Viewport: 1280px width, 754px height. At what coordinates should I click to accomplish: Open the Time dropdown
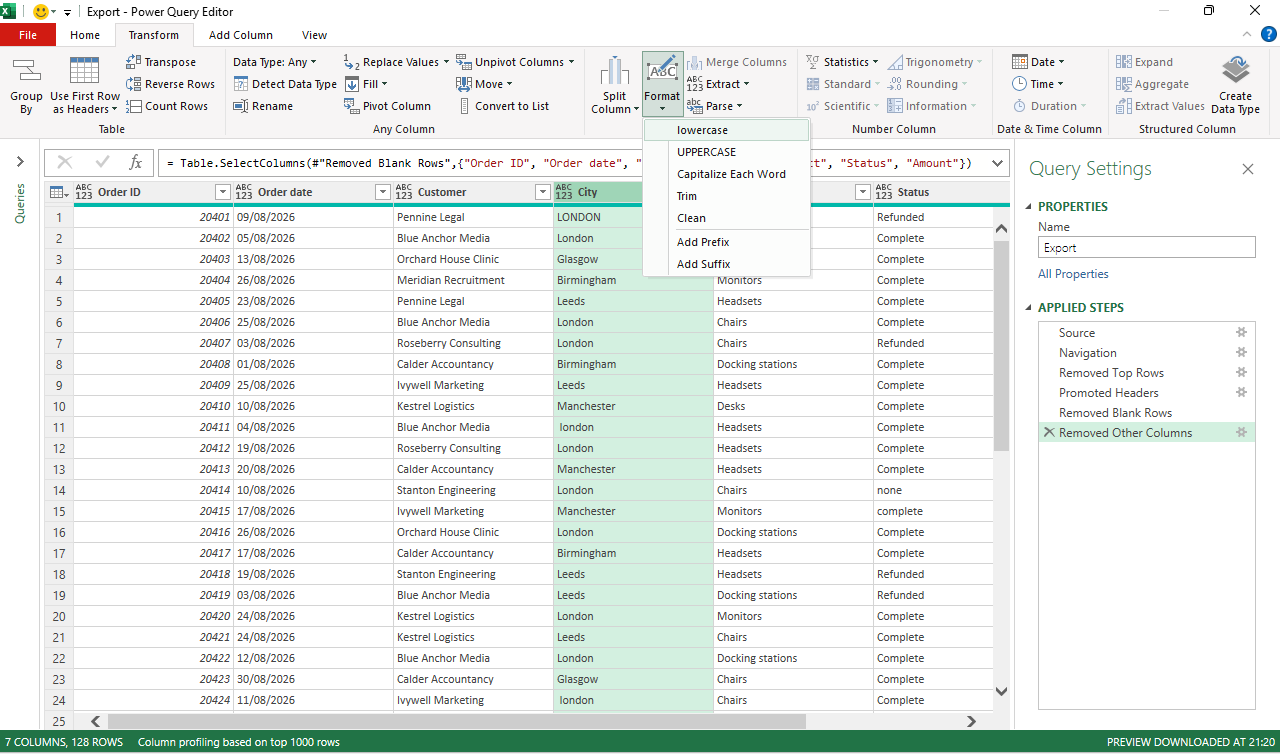coord(1037,84)
